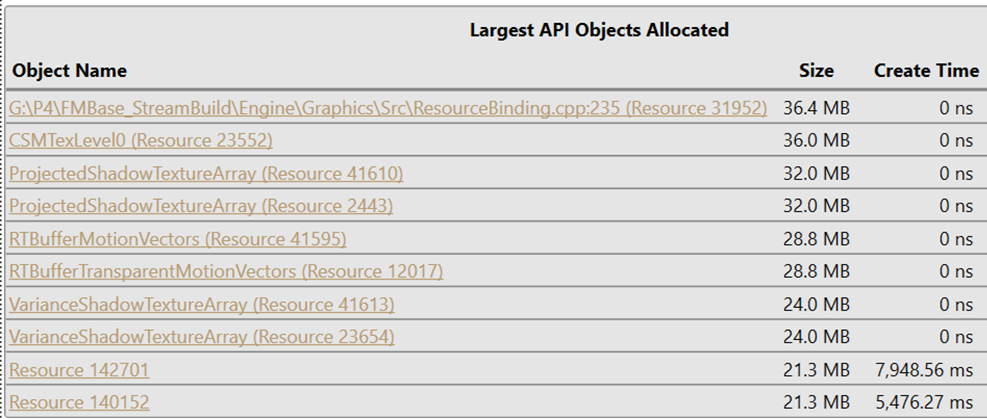Select the 0 ns time for RTBufferMotionVectors
The image size is (987, 419).
(956, 238)
